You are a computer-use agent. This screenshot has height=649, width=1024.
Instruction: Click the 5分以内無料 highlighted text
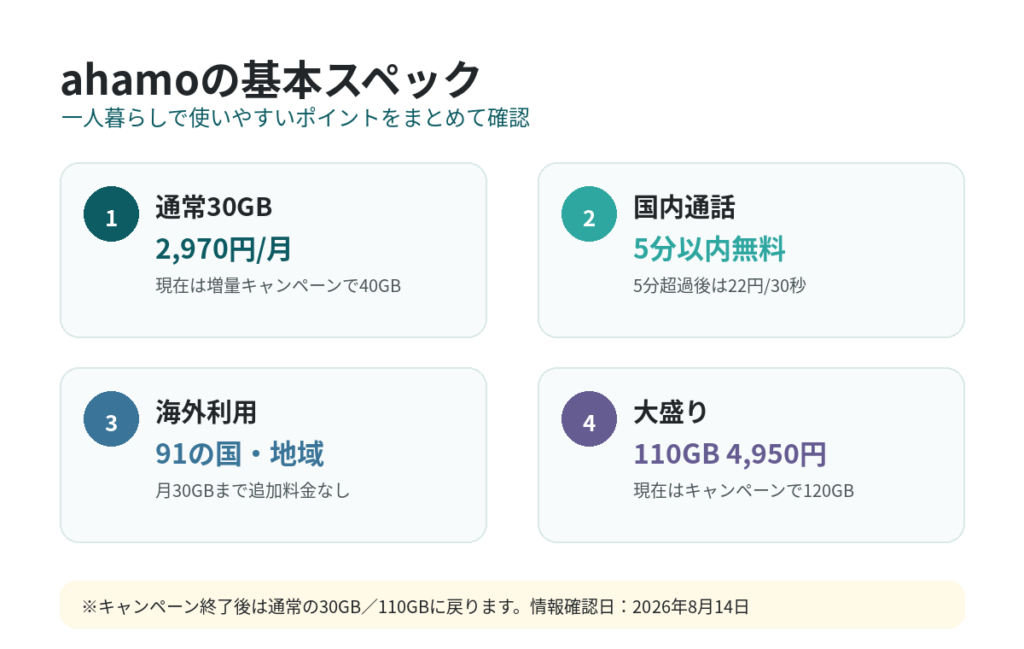coord(709,249)
